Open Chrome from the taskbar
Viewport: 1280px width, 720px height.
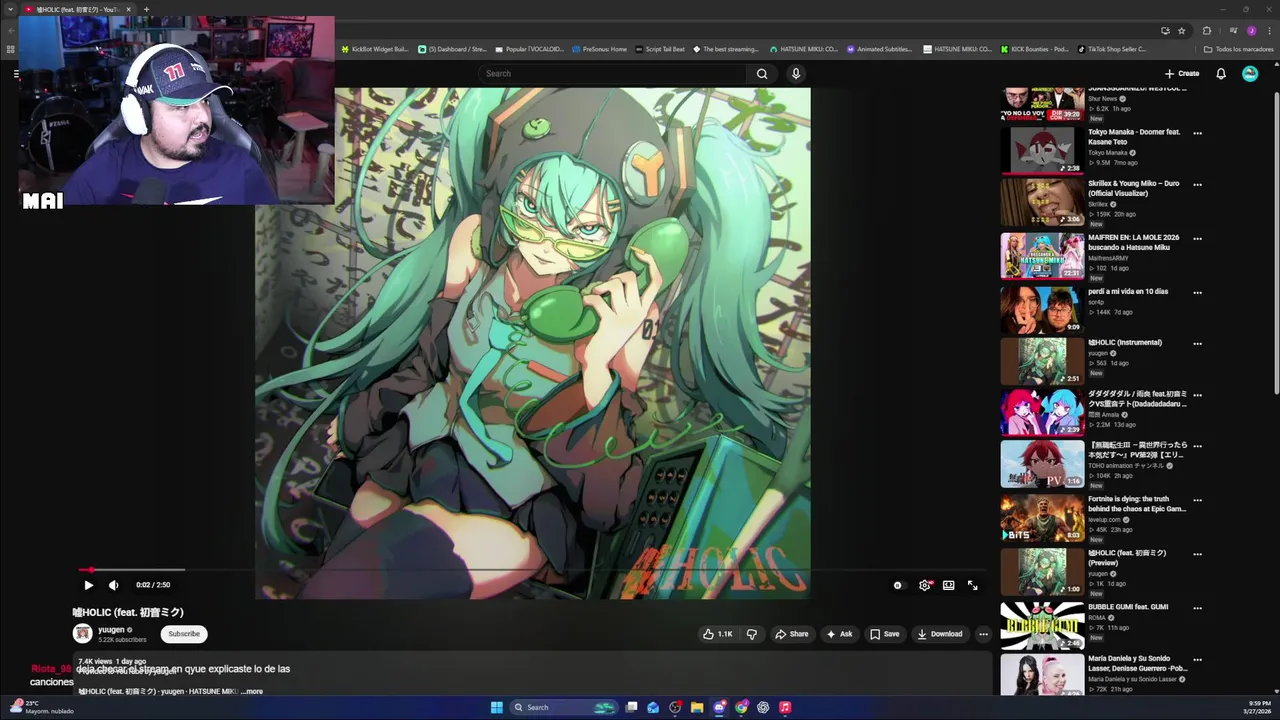tap(741, 707)
